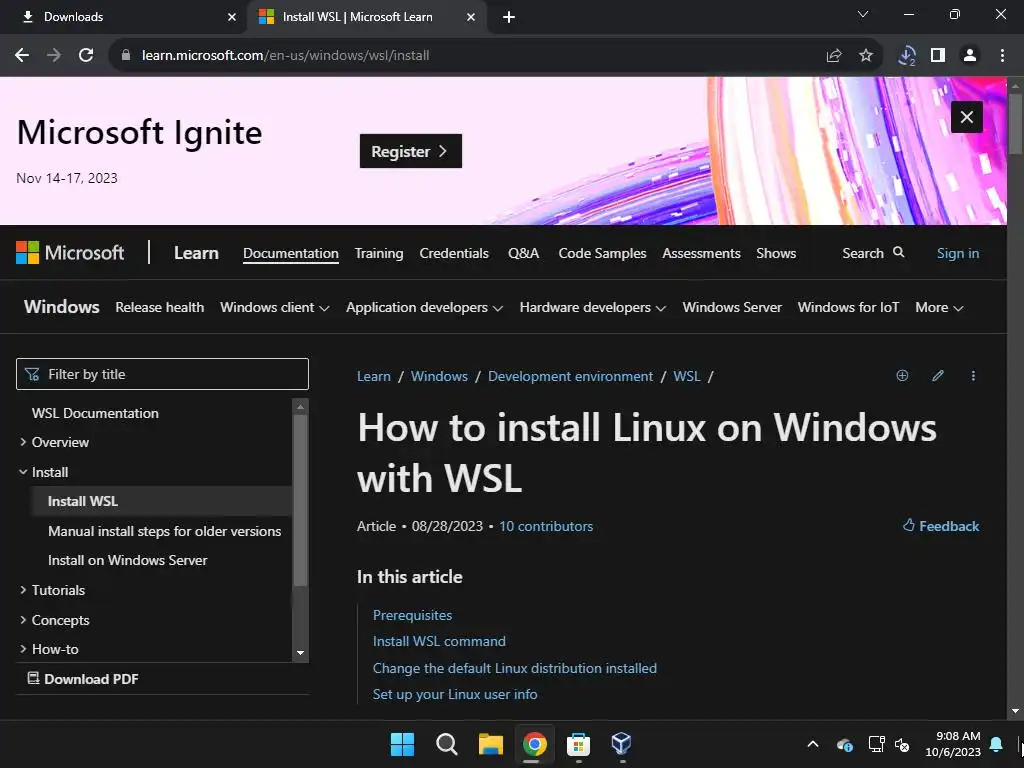Open Chrome three-dot menu
Image resolution: width=1024 pixels, height=768 pixels.
(x=1002, y=56)
